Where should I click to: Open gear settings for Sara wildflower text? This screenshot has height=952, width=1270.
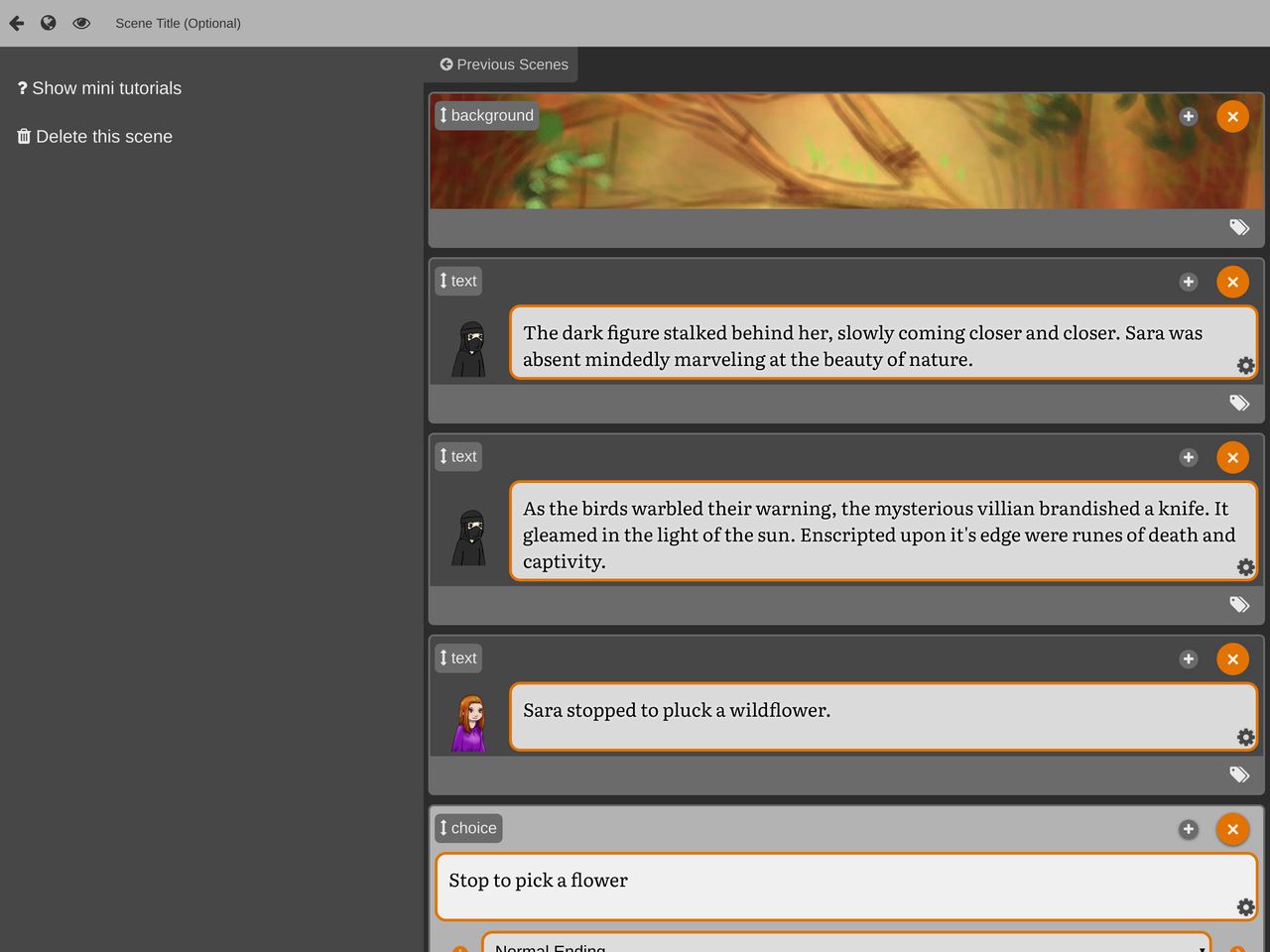tap(1246, 737)
